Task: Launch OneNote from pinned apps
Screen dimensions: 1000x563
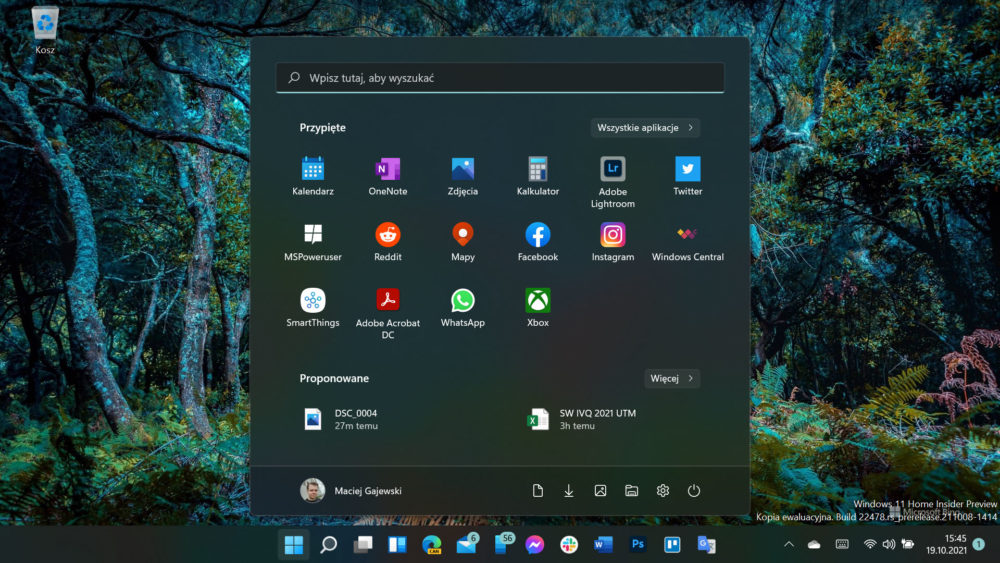Action: 388,176
